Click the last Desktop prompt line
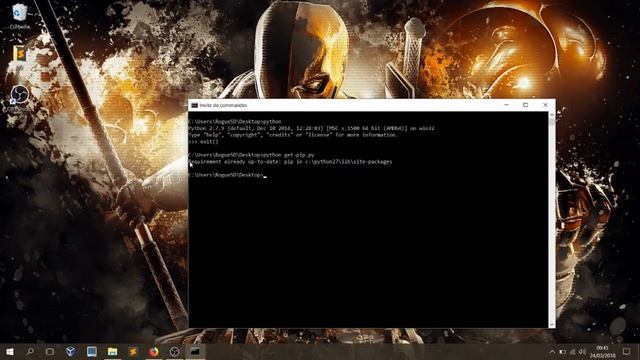Screen dimensions: 640x360 (x=227, y=175)
